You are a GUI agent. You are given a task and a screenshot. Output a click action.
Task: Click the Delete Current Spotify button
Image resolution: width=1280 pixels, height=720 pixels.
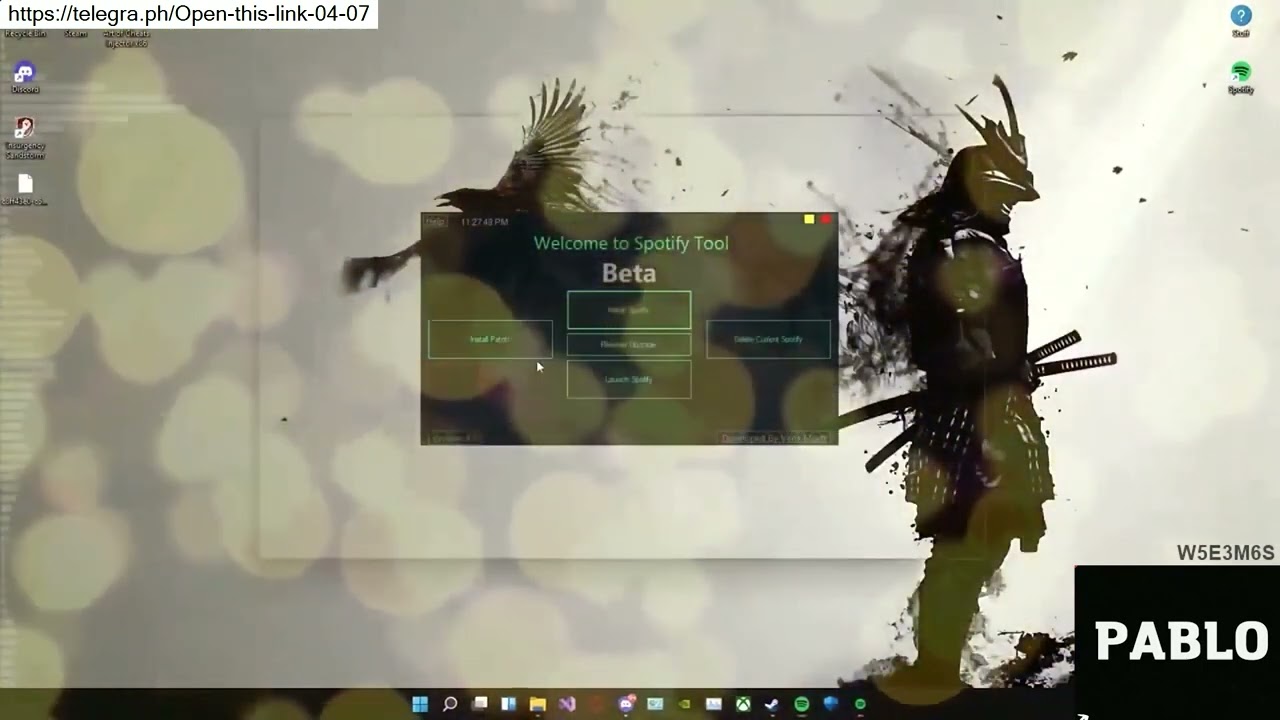768,339
